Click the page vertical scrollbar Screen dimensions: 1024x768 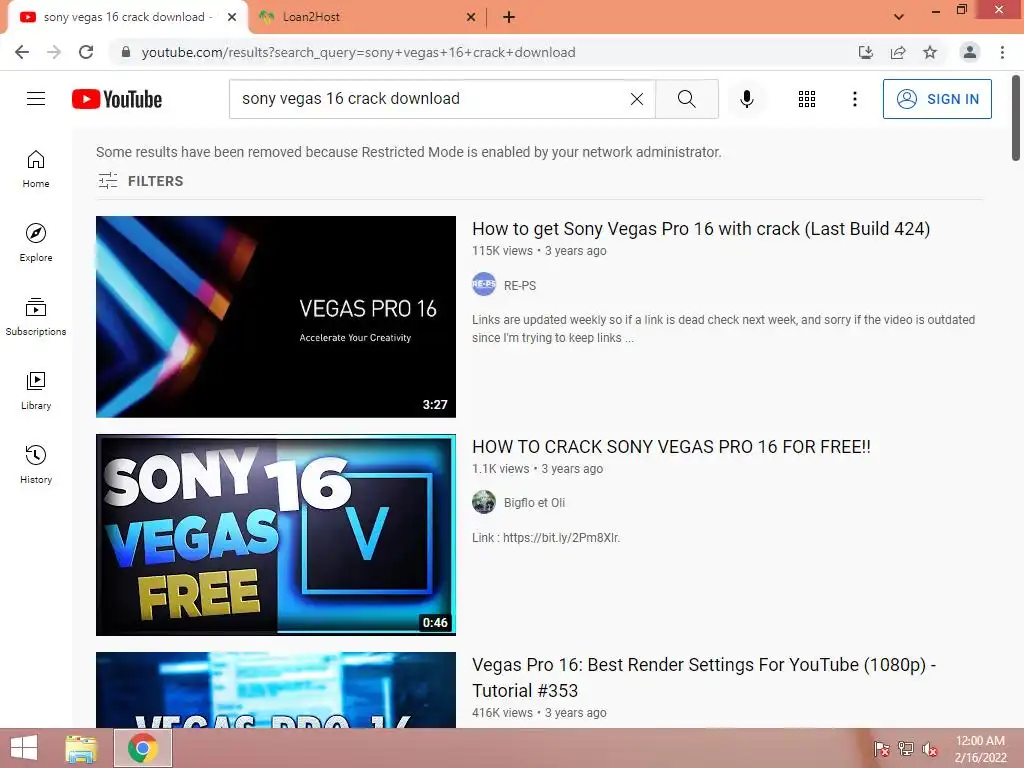1016,118
